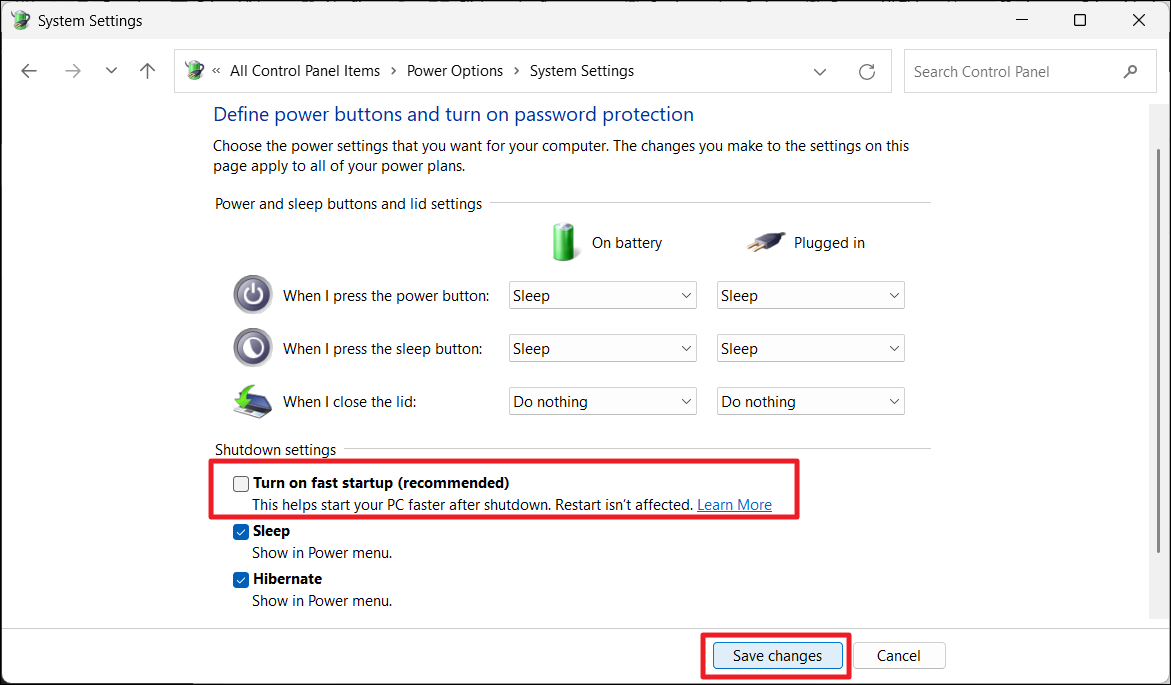
Task: Refresh the System Settings page
Action: pyautogui.click(x=867, y=72)
